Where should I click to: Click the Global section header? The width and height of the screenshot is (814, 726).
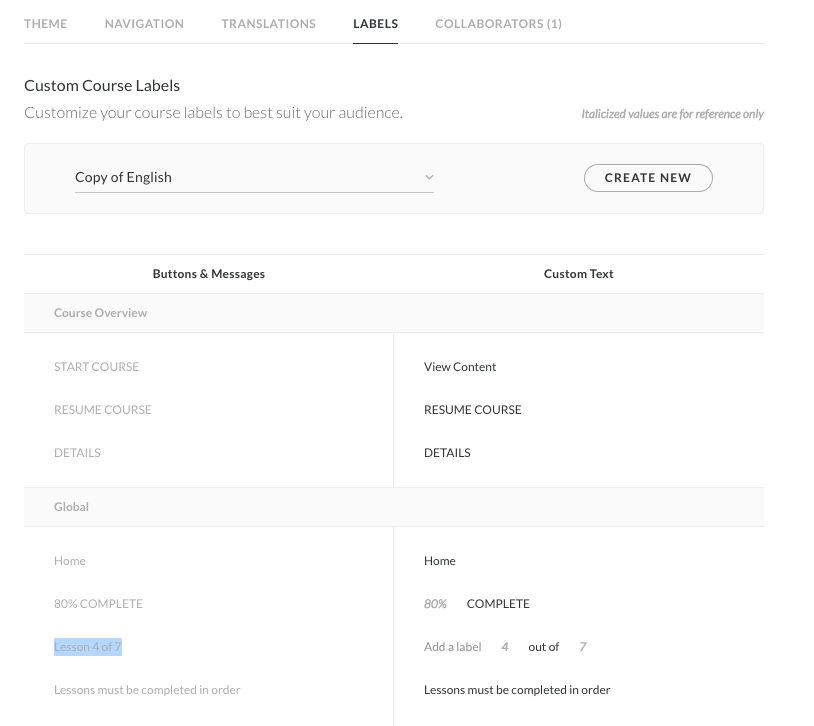point(71,507)
